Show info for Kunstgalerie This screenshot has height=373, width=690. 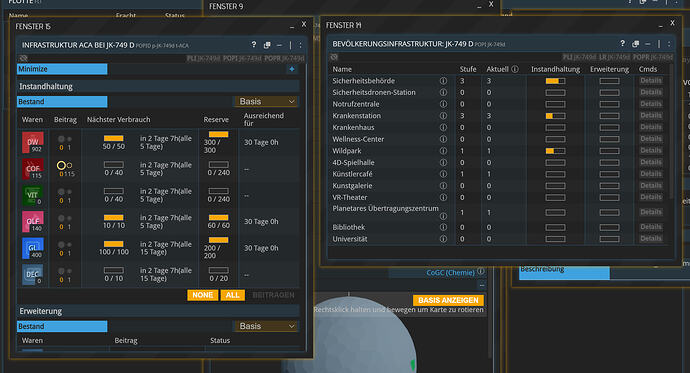pyautogui.click(x=443, y=186)
